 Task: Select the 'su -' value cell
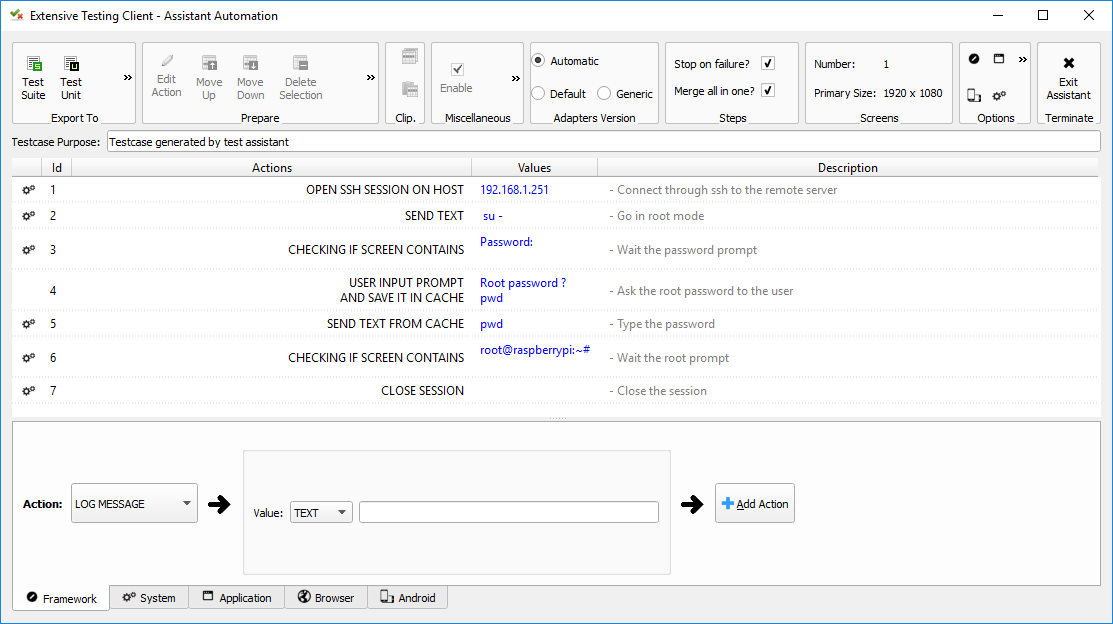493,216
